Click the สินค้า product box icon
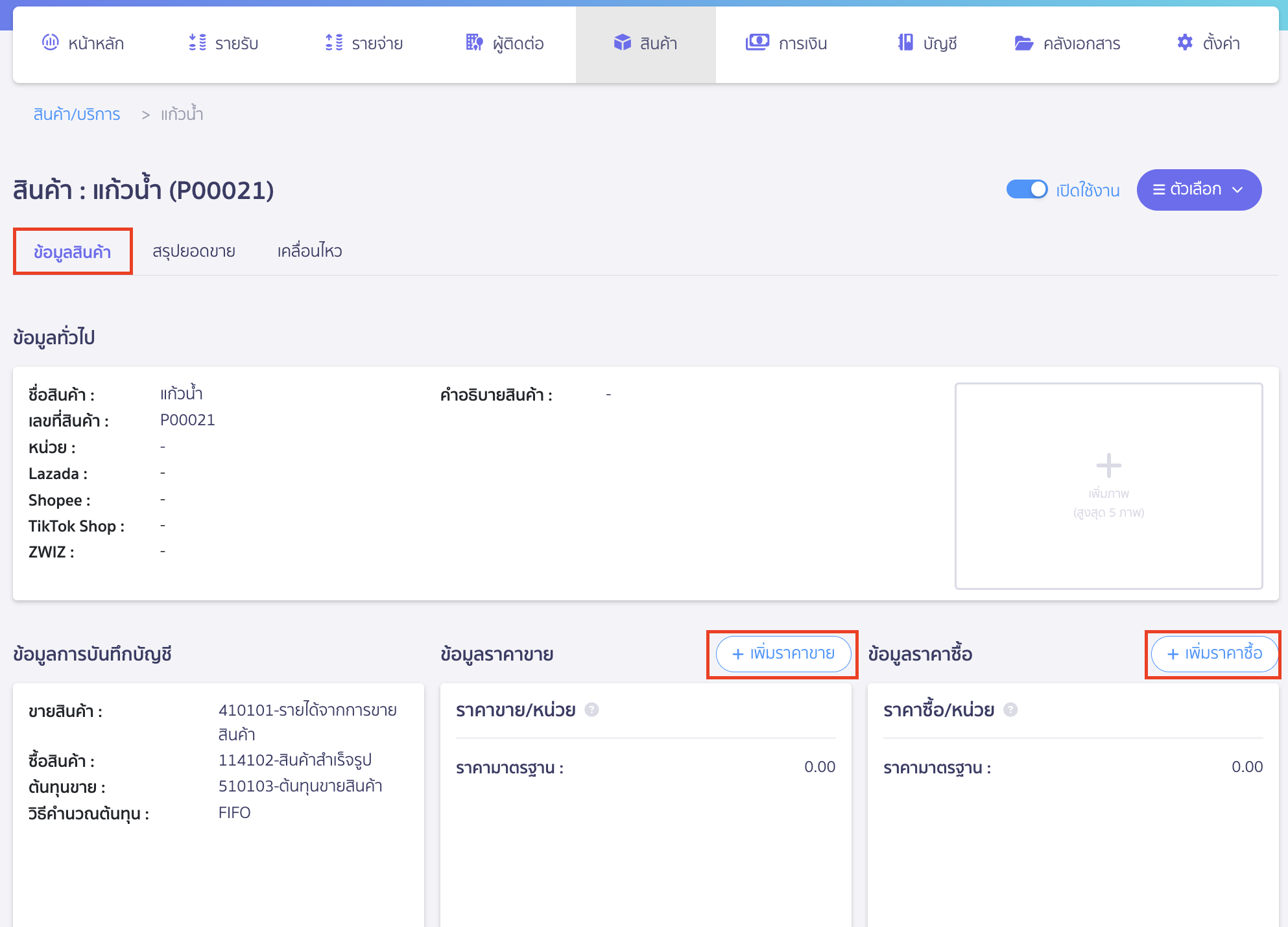Image resolution: width=1288 pixels, height=927 pixels. click(623, 43)
